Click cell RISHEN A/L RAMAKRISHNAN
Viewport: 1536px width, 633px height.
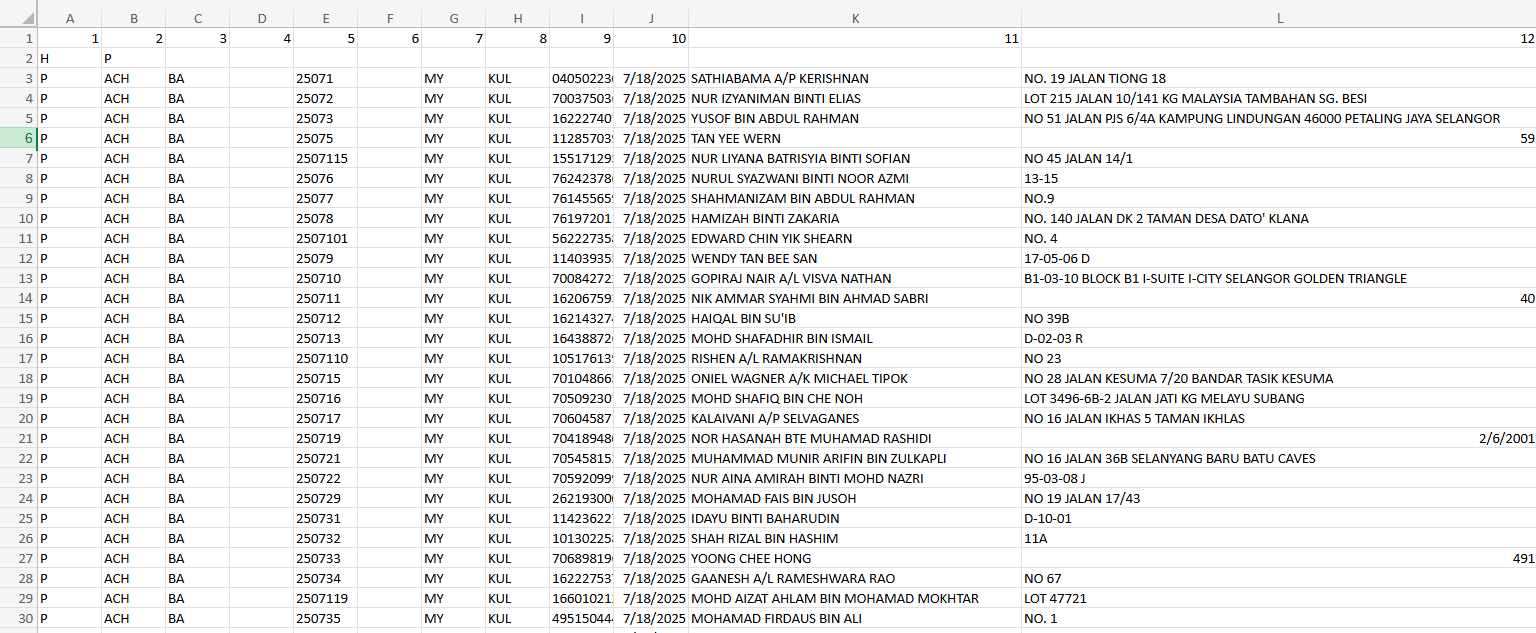coord(855,358)
